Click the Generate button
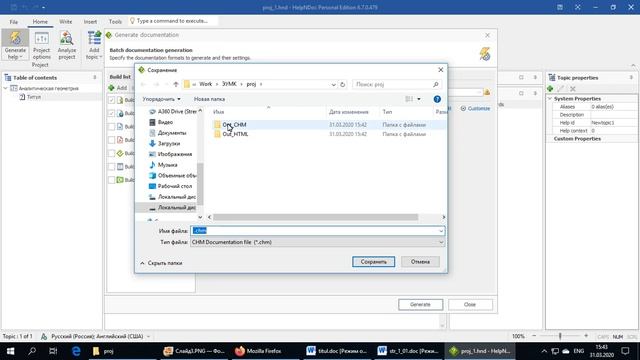The width and height of the screenshot is (640, 360). [x=420, y=304]
